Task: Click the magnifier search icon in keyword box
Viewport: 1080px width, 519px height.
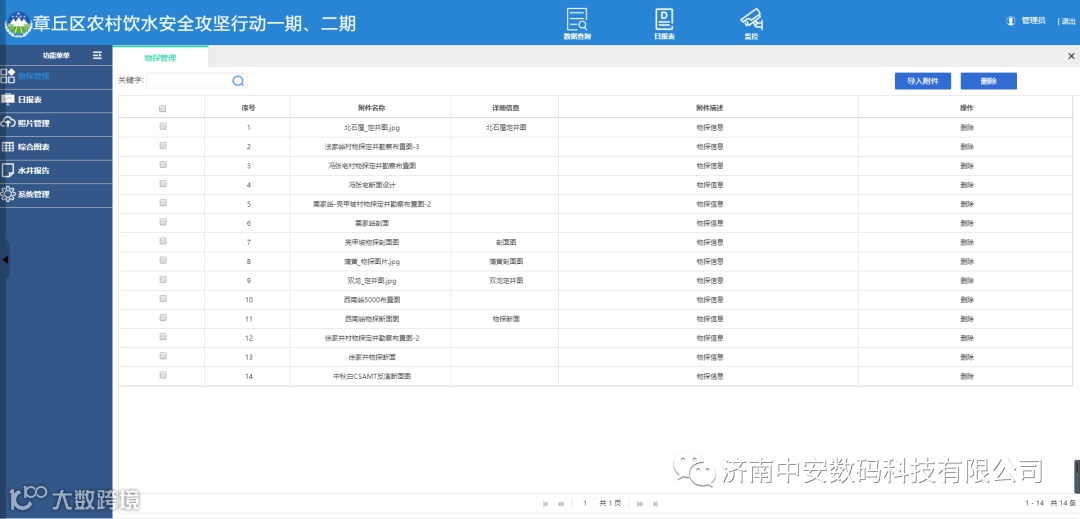Action: click(238, 81)
